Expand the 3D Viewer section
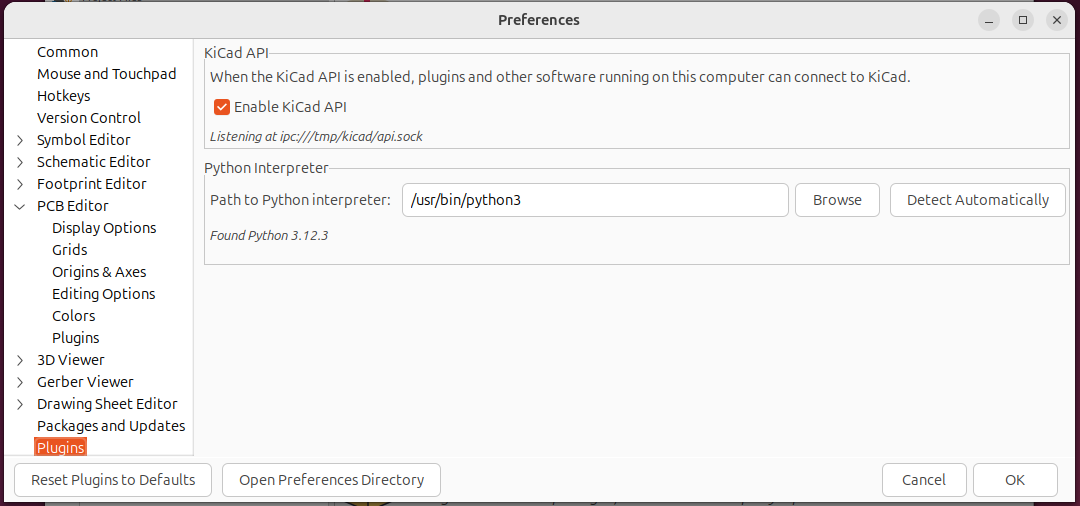Image resolution: width=1080 pixels, height=506 pixels. pos(20,360)
